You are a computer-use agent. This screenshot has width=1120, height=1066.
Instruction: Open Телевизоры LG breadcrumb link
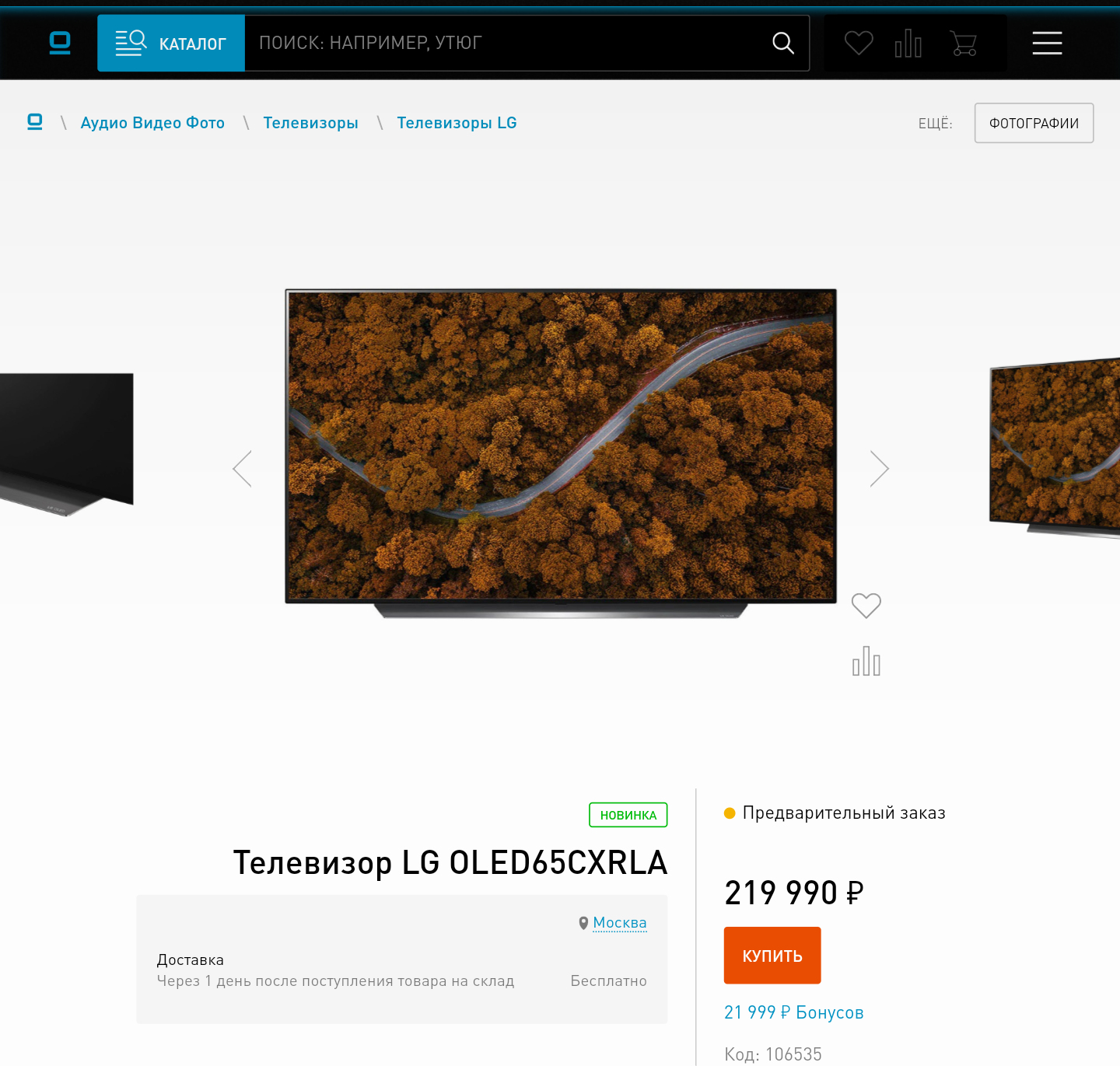tap(457, 123)
